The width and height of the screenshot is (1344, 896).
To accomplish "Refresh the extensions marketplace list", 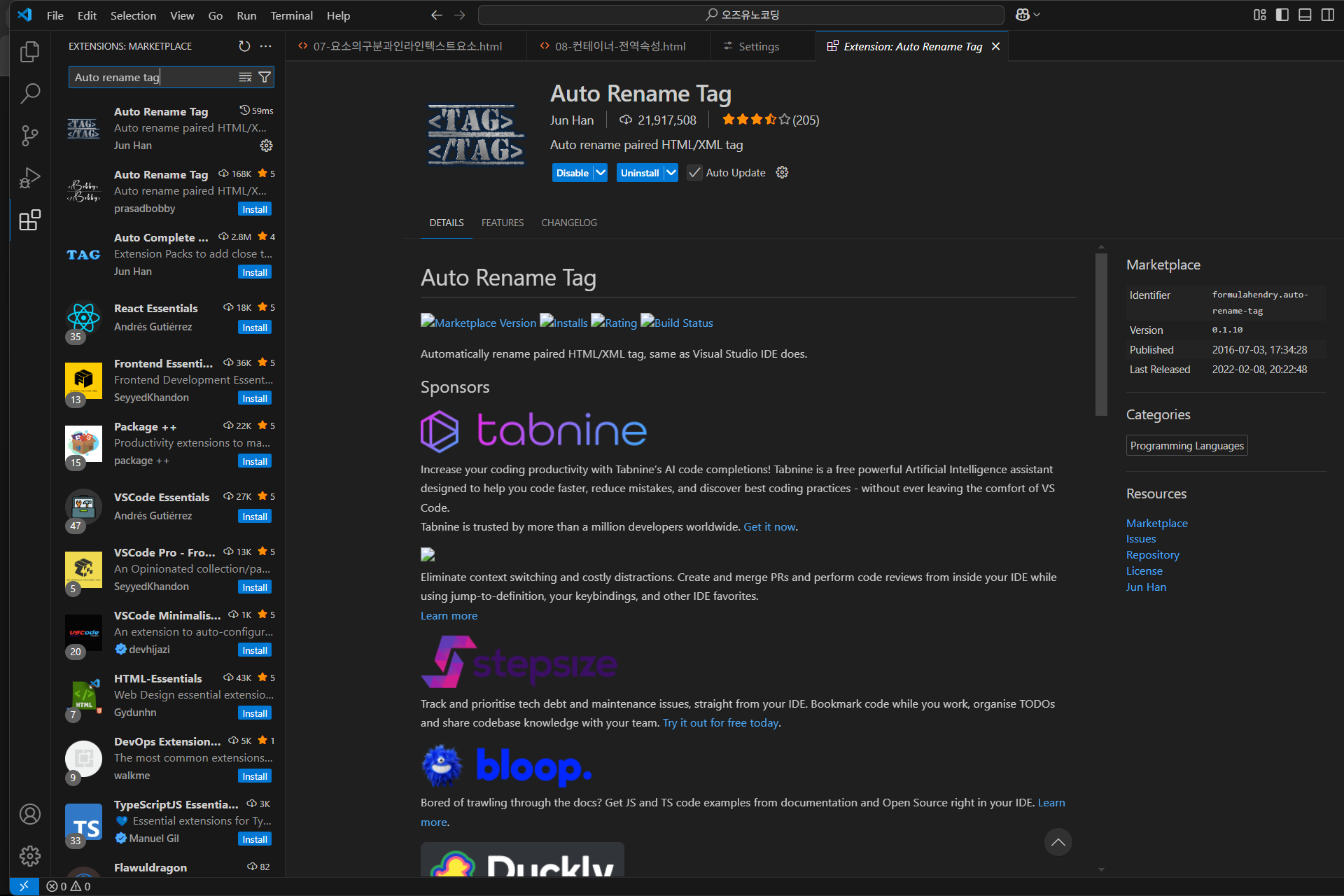I will (x=244, y=46).
